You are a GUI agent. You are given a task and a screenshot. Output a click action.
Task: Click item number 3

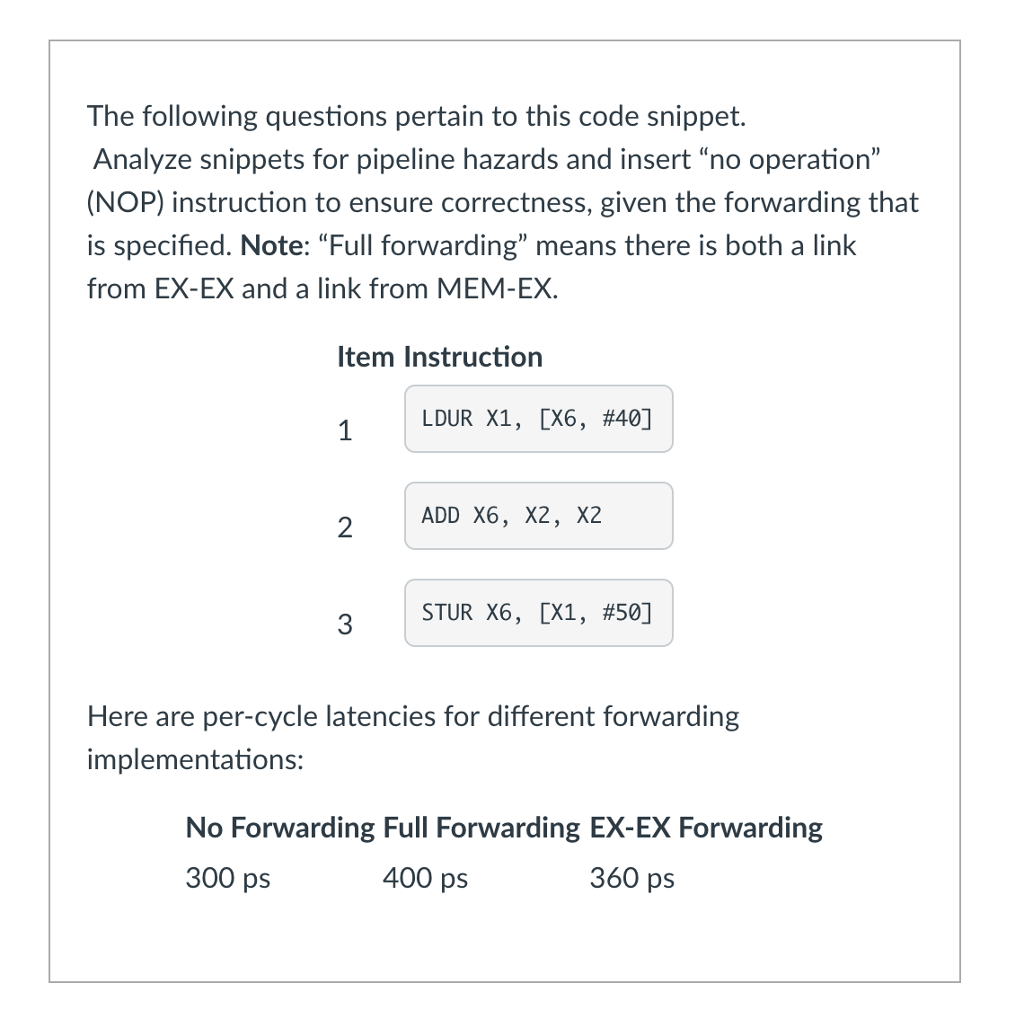[x=345, y=626]
